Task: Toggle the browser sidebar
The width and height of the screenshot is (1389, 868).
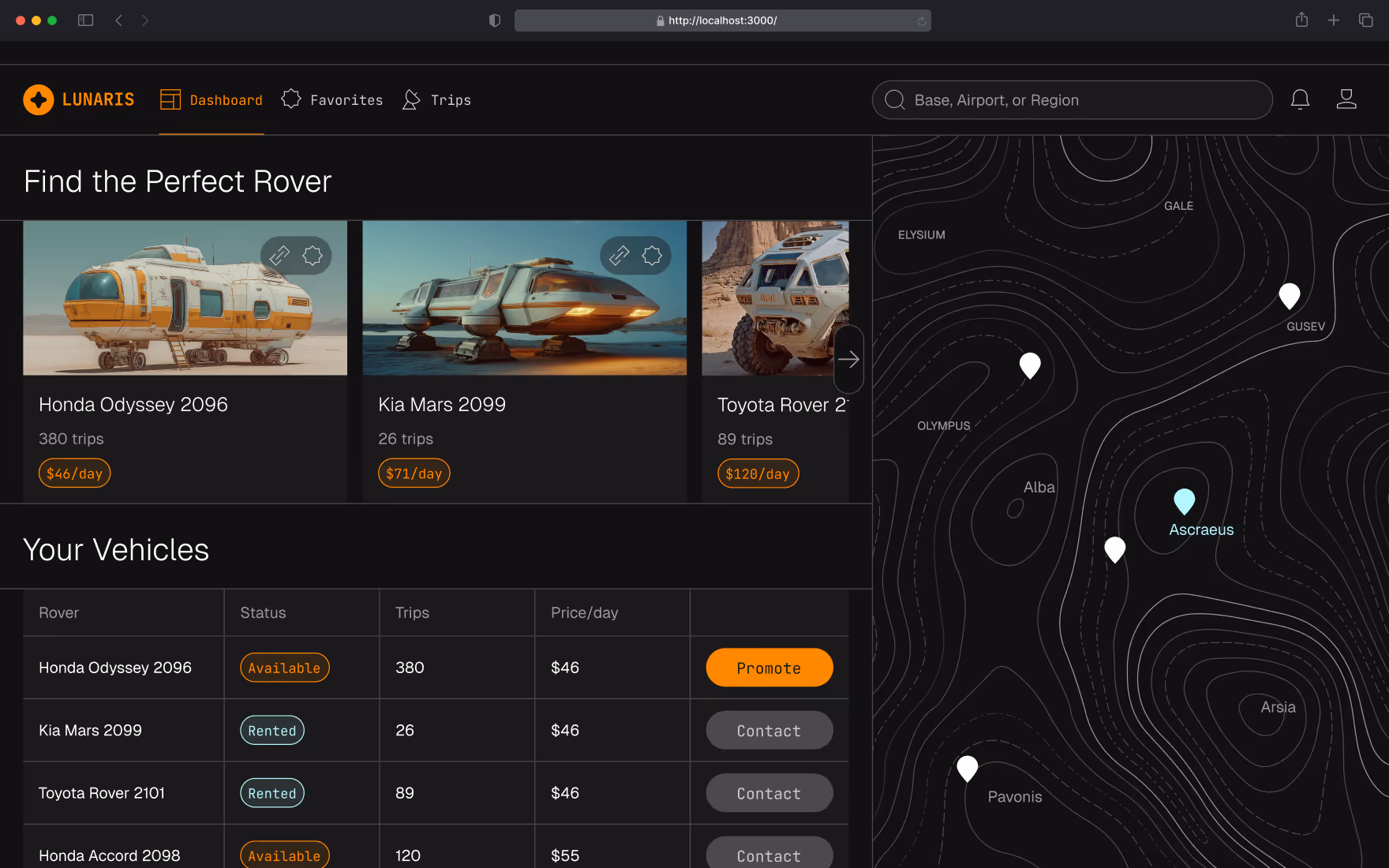Action: click(85, 21)
